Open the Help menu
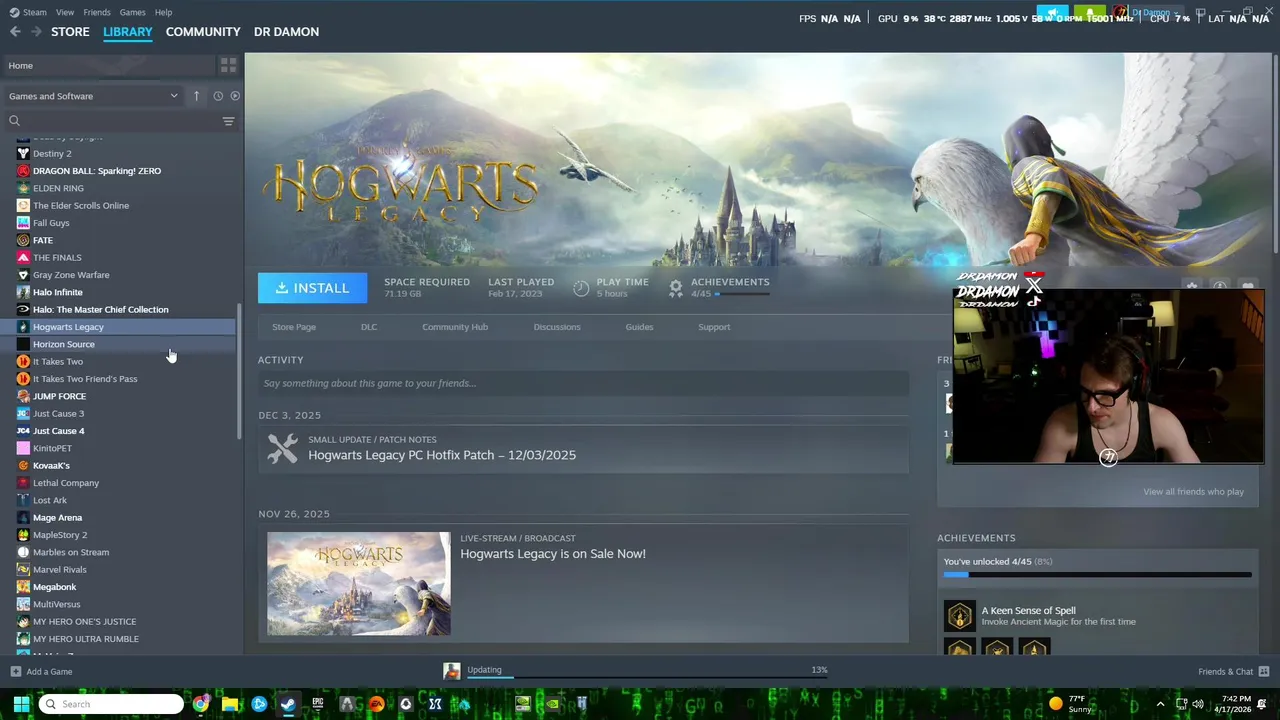The image size is (1280, 720). [x=163, y=12]
